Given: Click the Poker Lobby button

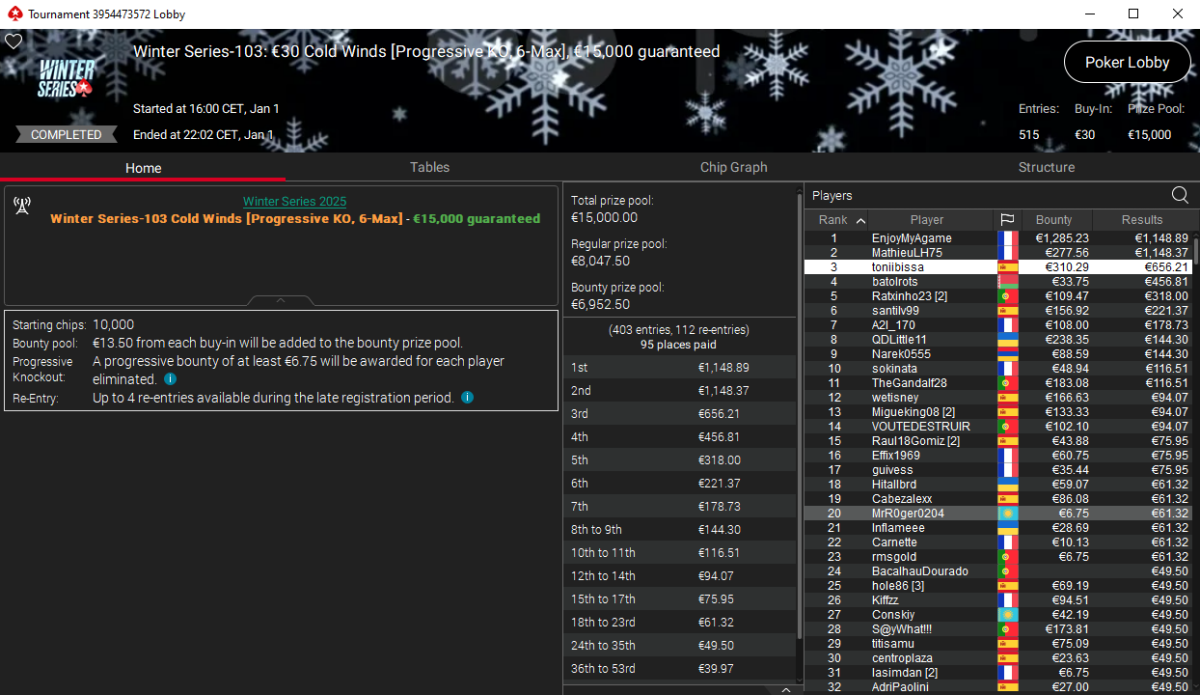Looking at the screenshot, I should [x=1127, y=62].
